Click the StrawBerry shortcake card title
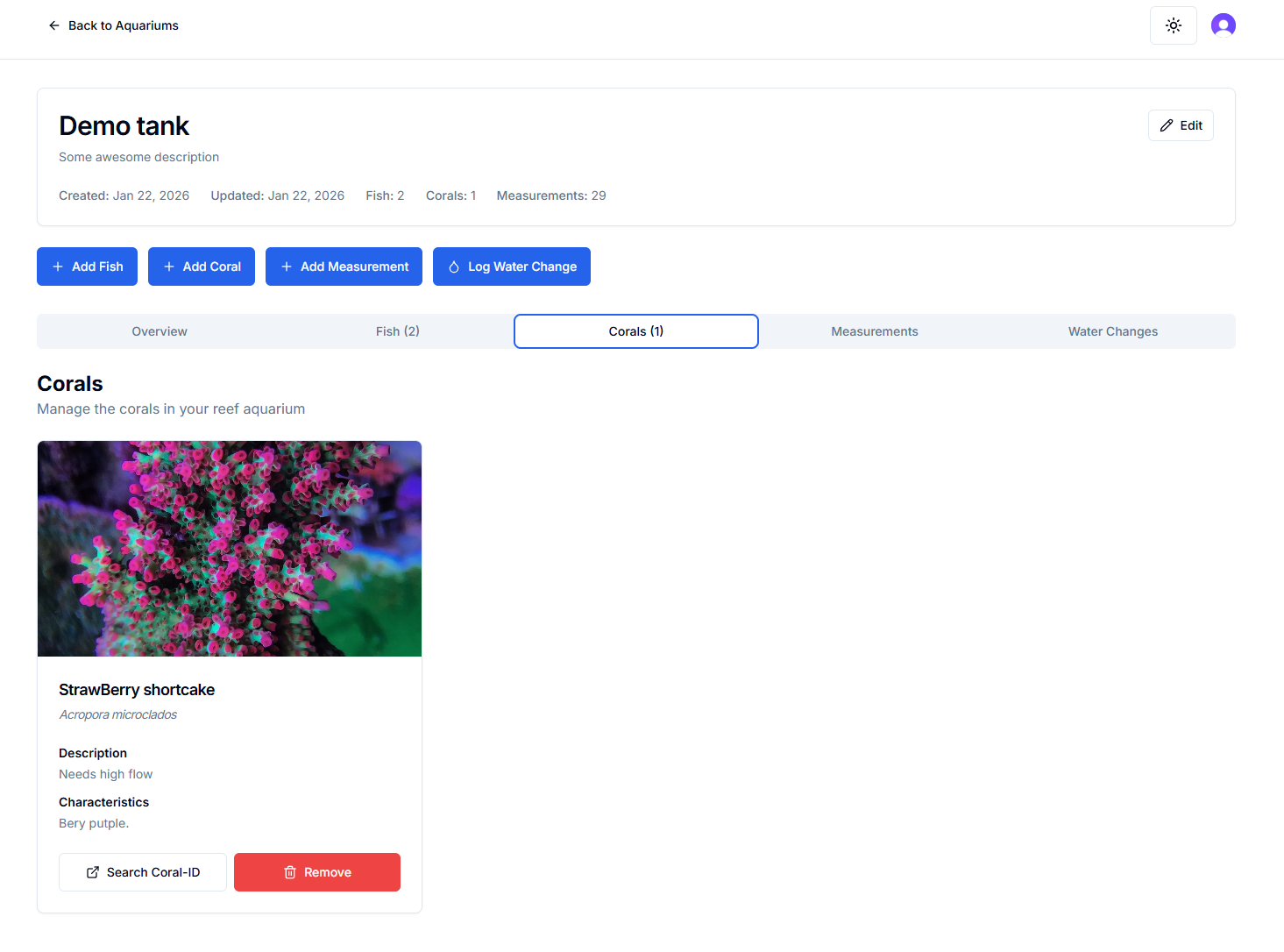 pyautogui.click(x=137, y=690)
